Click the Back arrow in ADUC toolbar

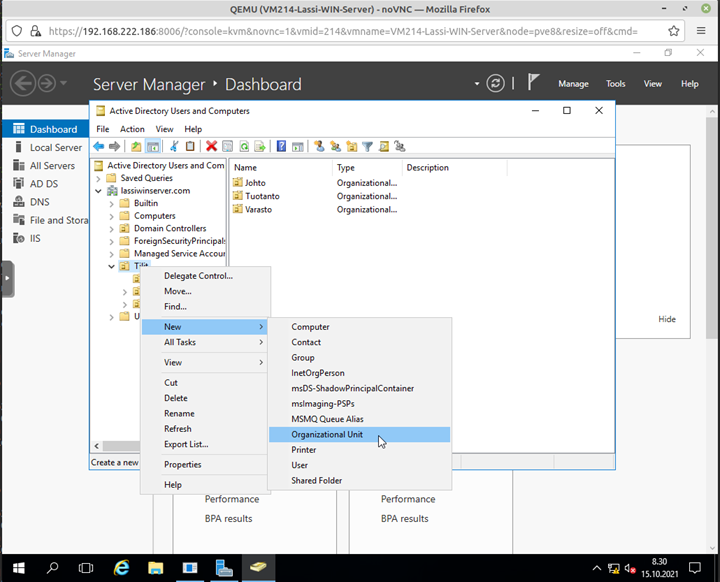click(x=99, y=147)
